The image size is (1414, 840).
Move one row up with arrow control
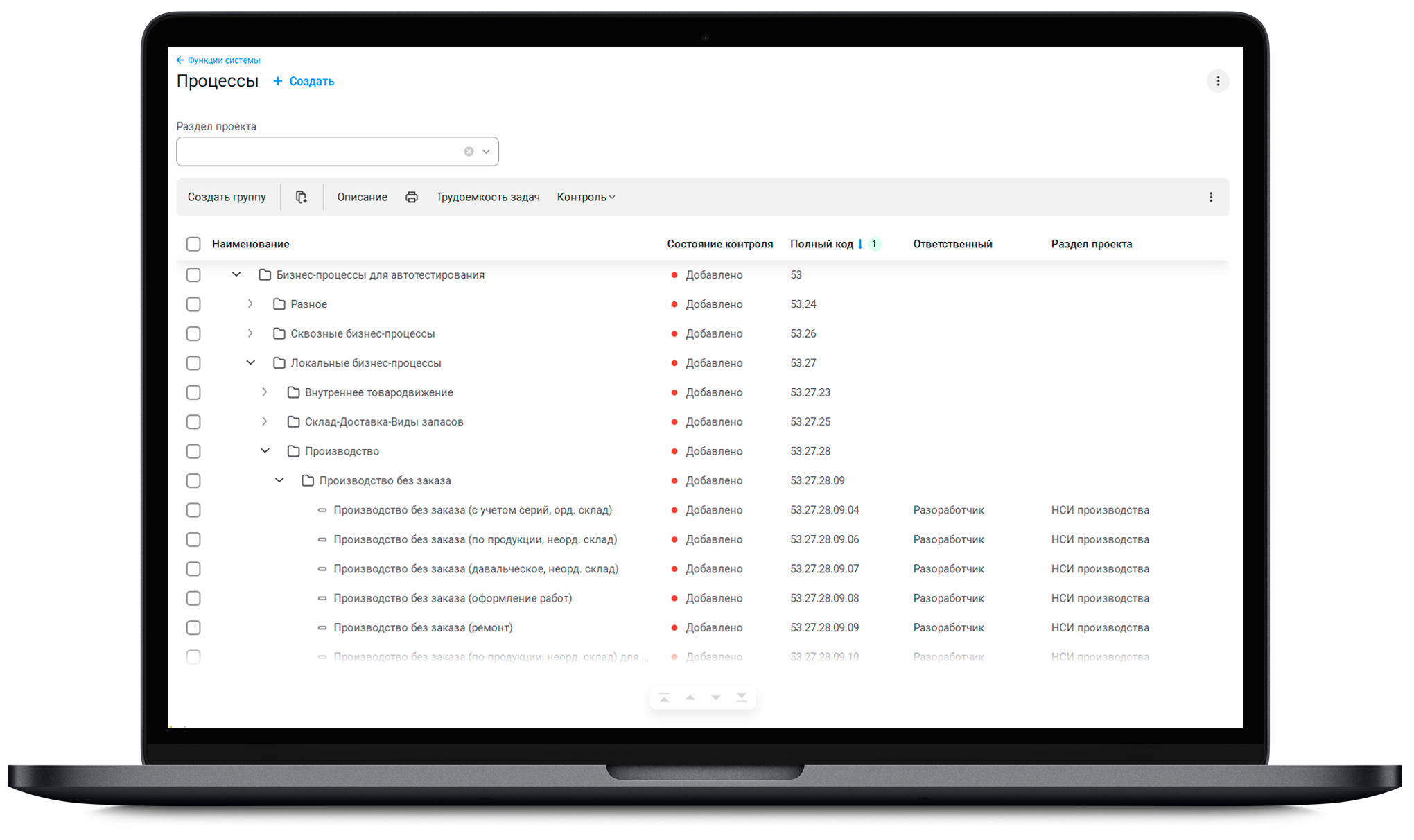click(x=690, y=697)
